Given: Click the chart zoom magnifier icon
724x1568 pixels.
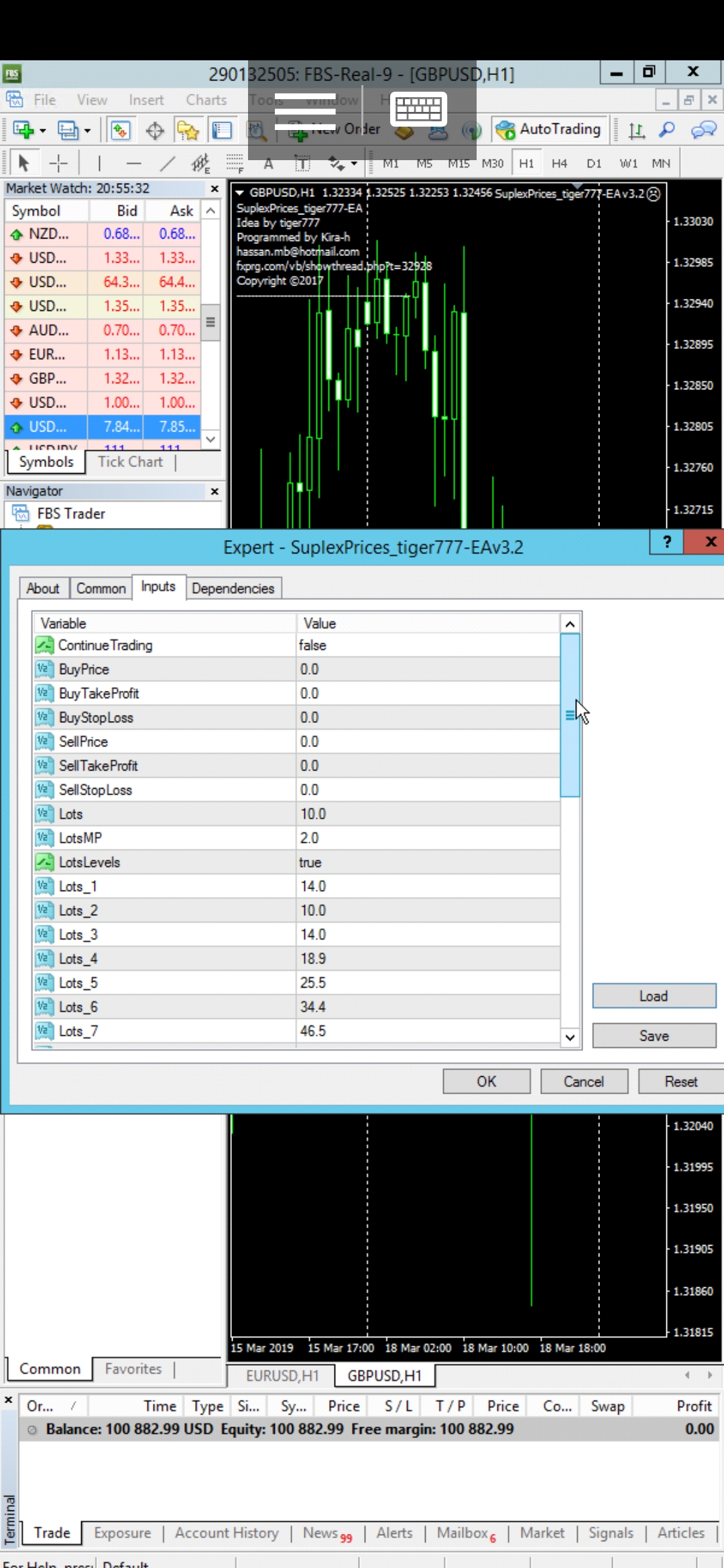Looking at the screenshot, I should coord(666,130).
